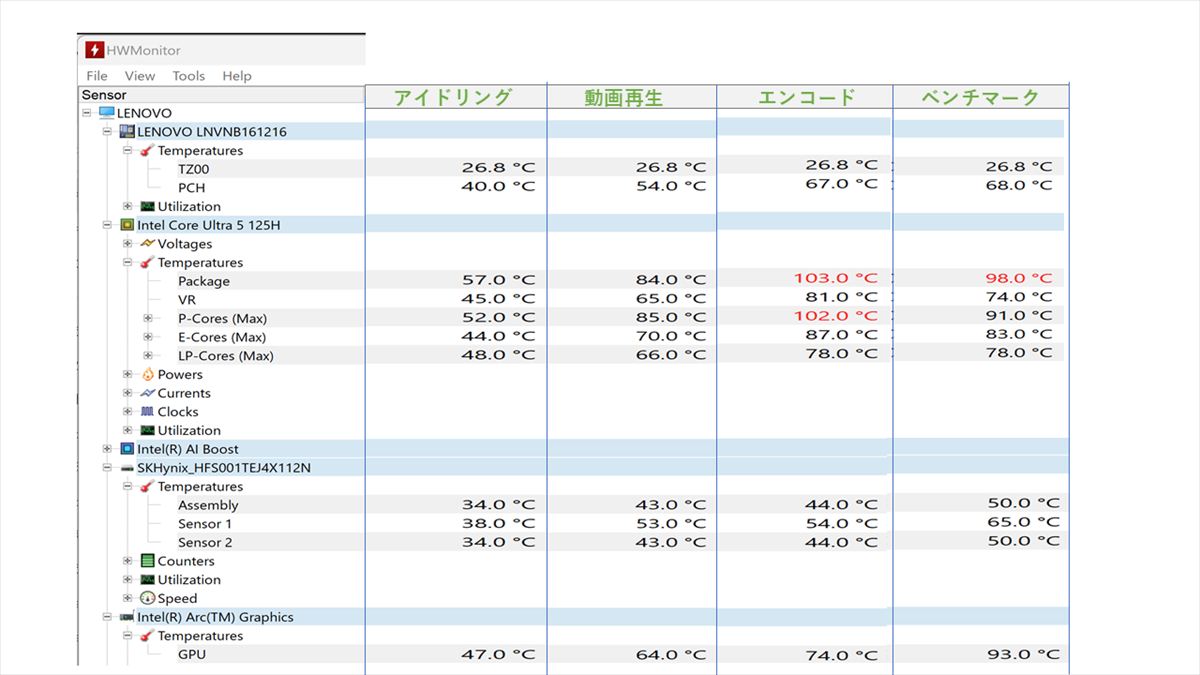Click the Intel Arc Graphics card icon

pyautogui.click(x=127, y=617)
